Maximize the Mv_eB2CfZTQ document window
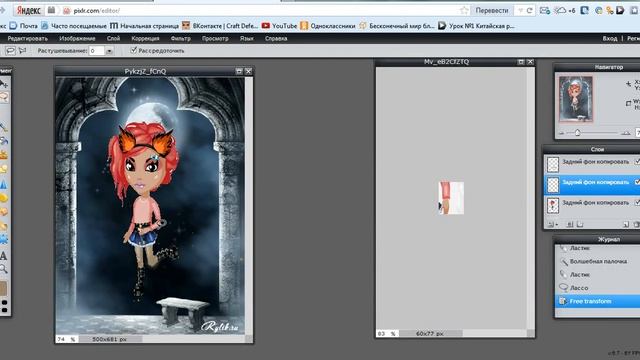The height and width of the screenshot is (360, 640). [x=521, y=62]
